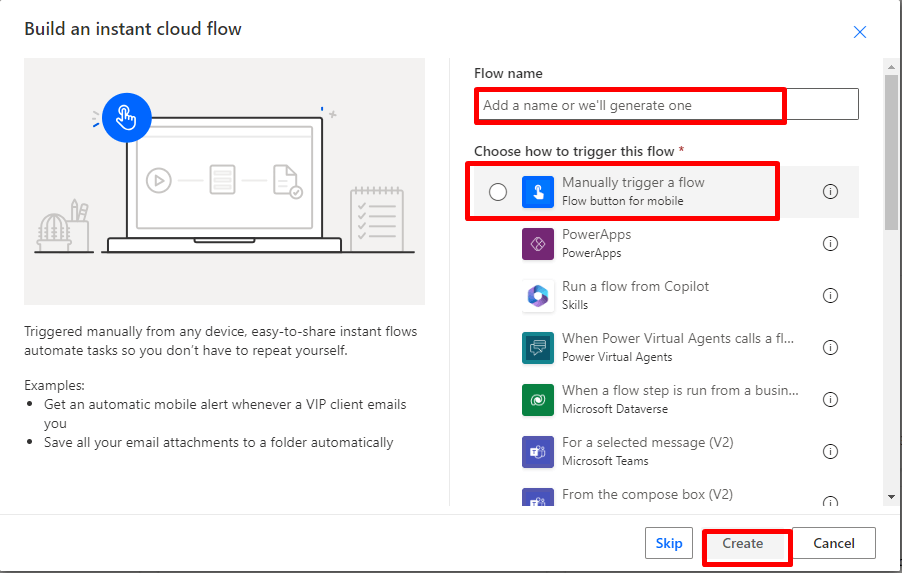Click the purple PowerApps trigger icon
The image size is (902, 573).
pyautogui.click(x=538, y=244)
